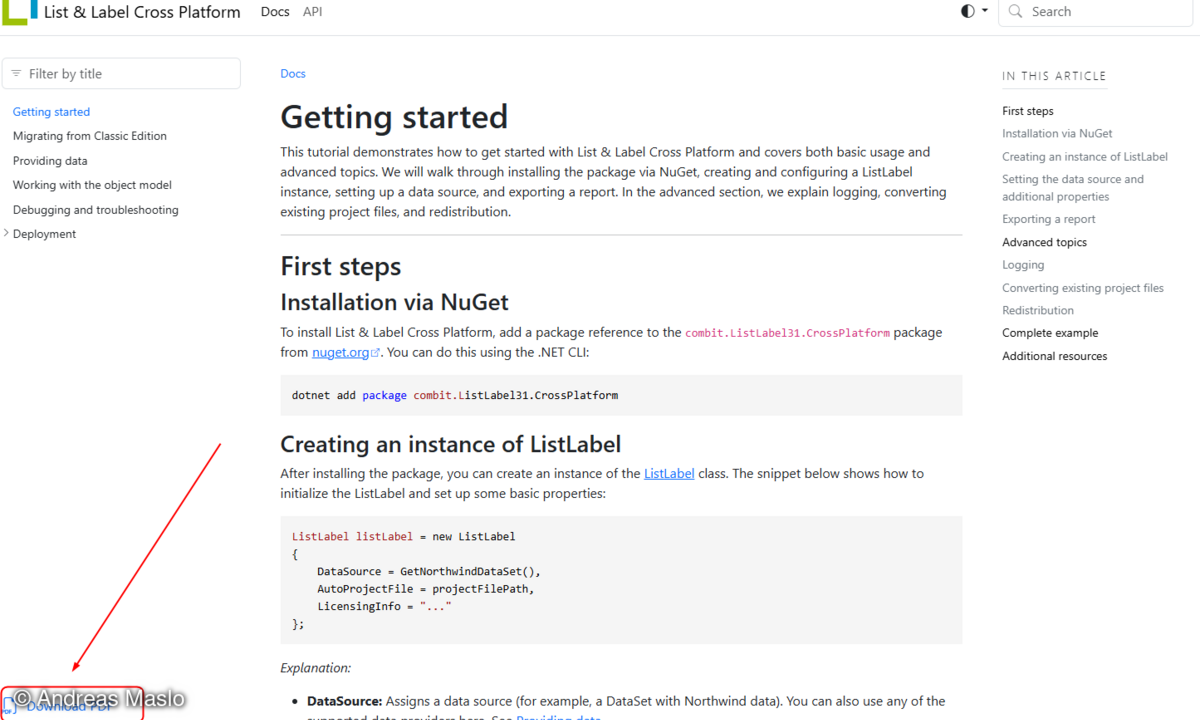The height and width of the screenshot is (720, 1200).
Task: Click into the Search field
Action: pos(1100,12)
